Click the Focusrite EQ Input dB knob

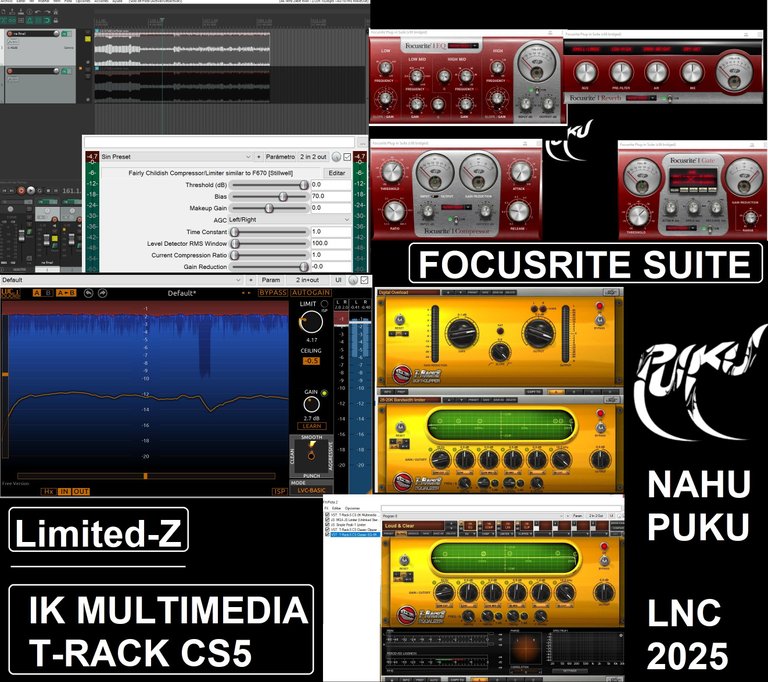[526, 104]
